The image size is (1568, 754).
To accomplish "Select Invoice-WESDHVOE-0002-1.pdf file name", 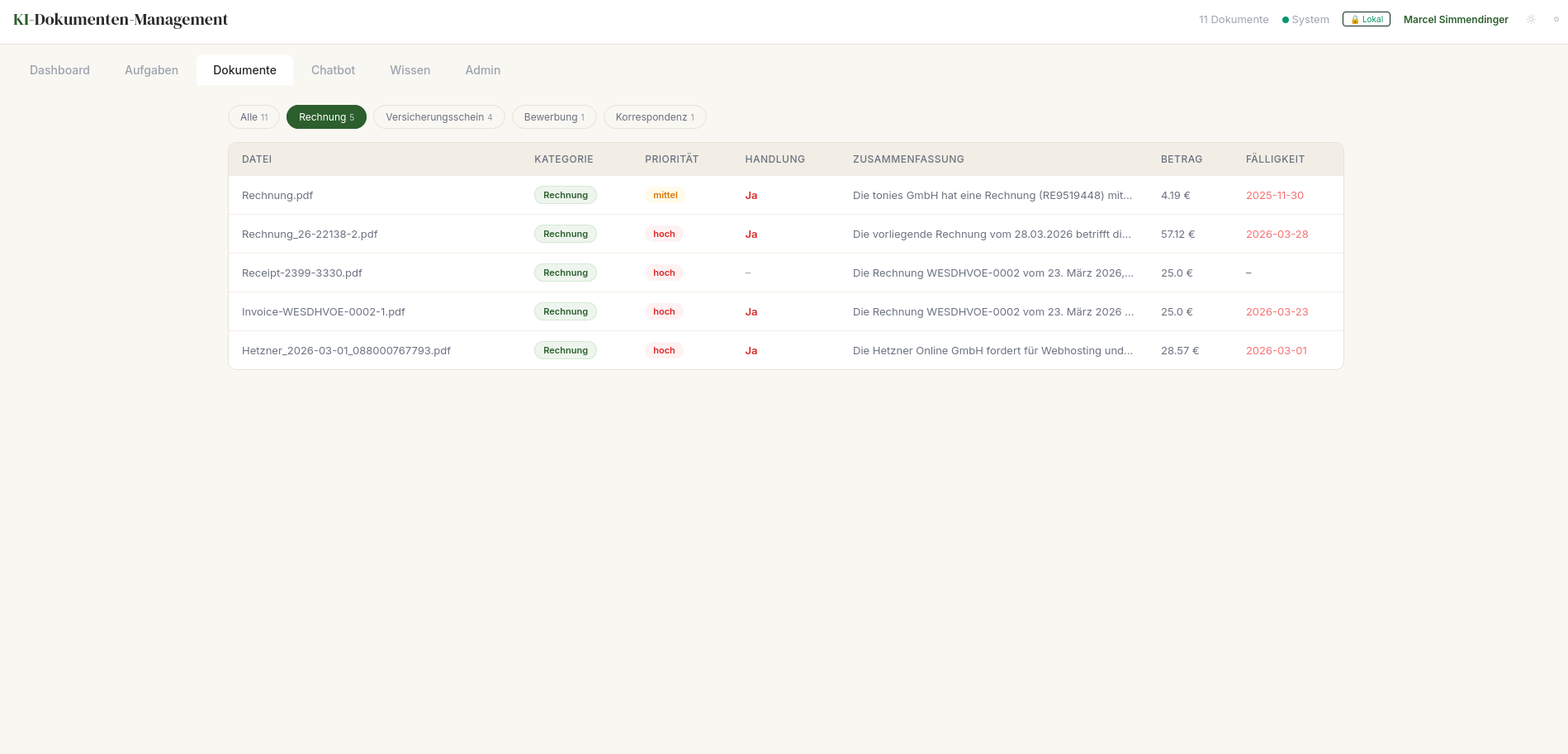I will 324,312.
